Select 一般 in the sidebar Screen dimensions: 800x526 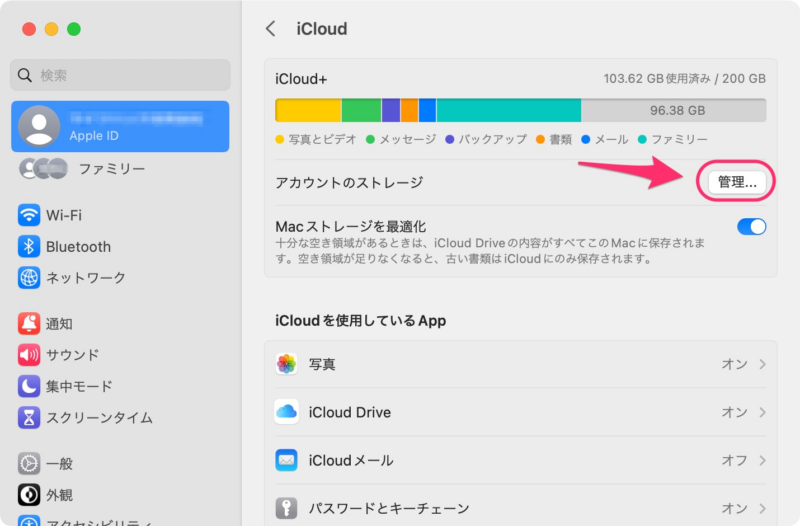(120, 463)
